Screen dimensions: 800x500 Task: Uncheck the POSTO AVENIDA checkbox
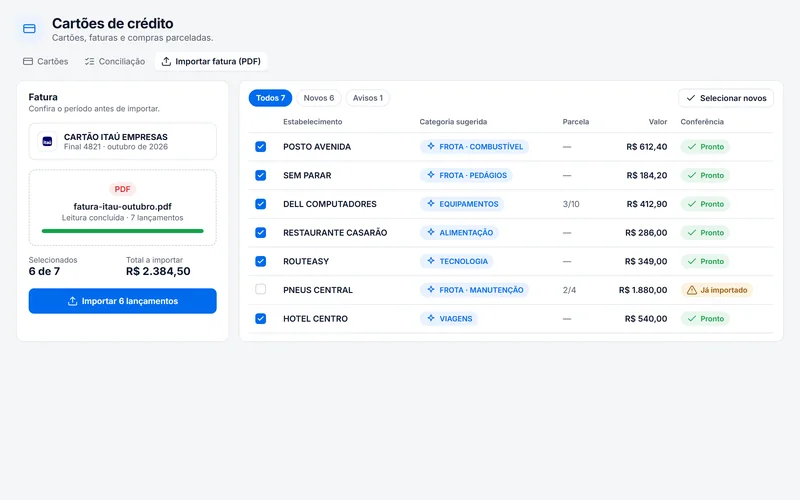point(261,146)
